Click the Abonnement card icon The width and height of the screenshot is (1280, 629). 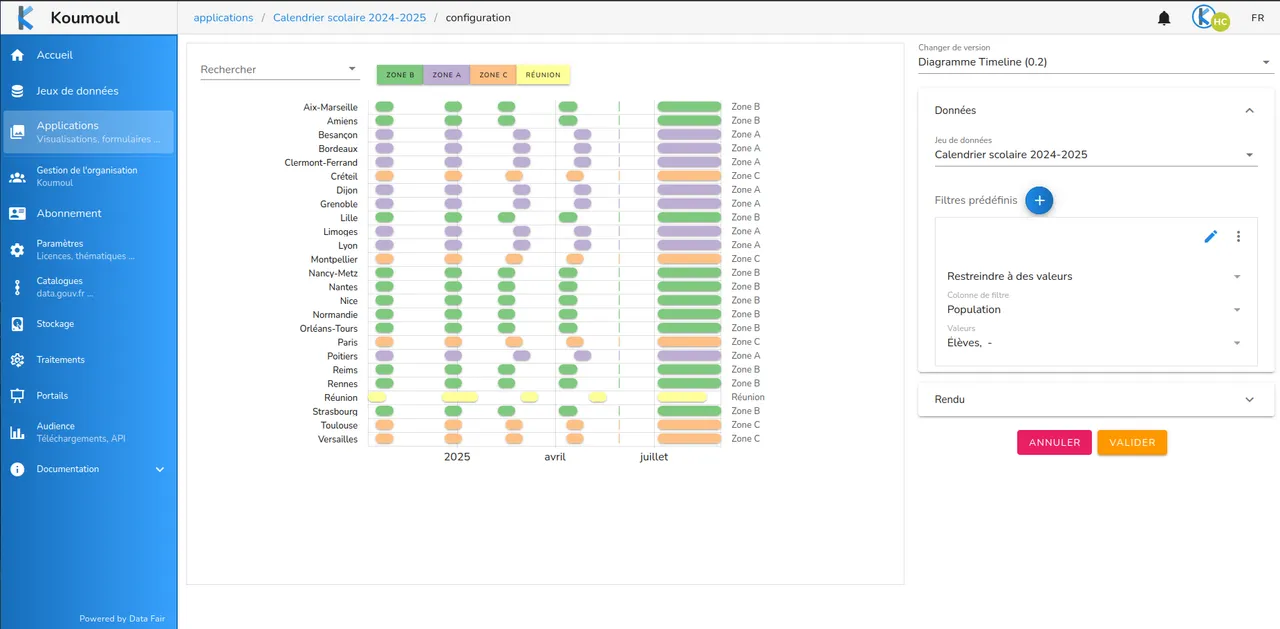17,213
